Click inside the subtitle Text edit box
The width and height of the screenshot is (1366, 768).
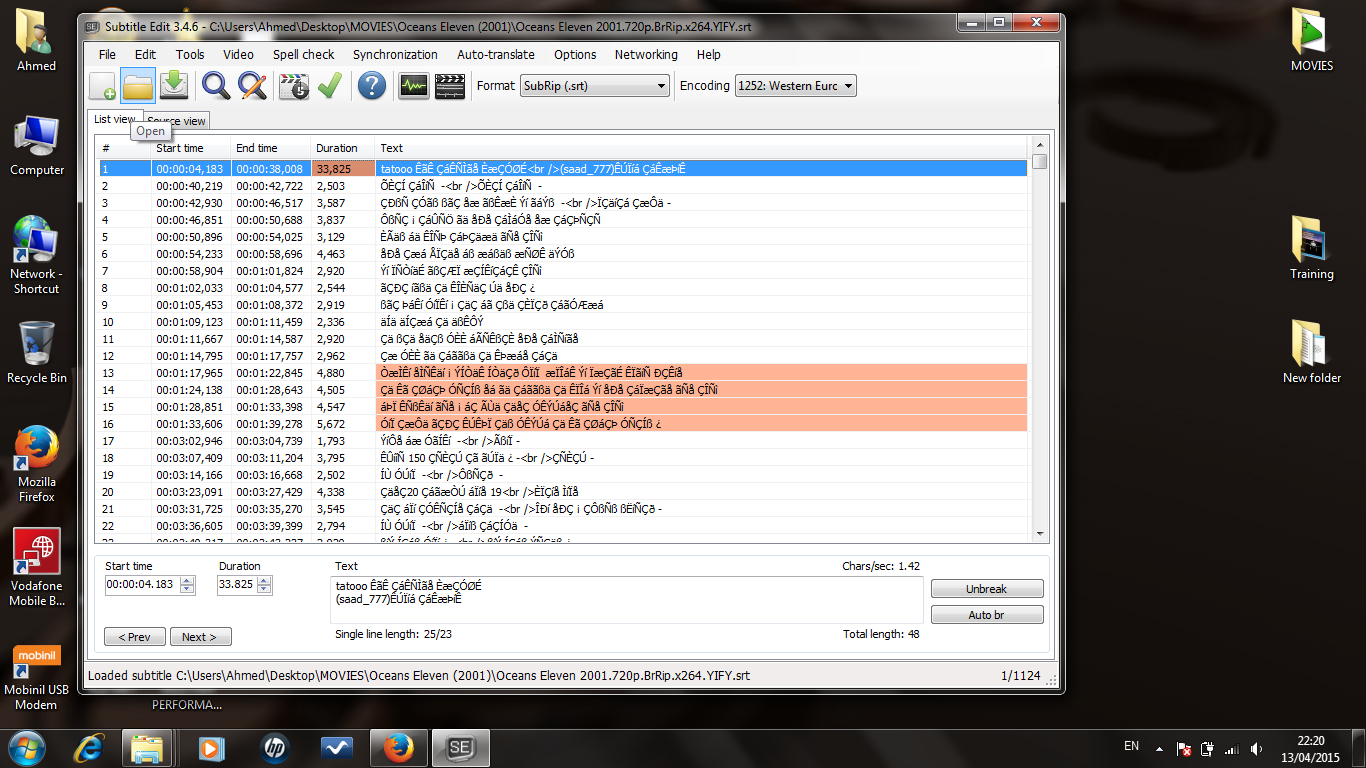point(627,599)
